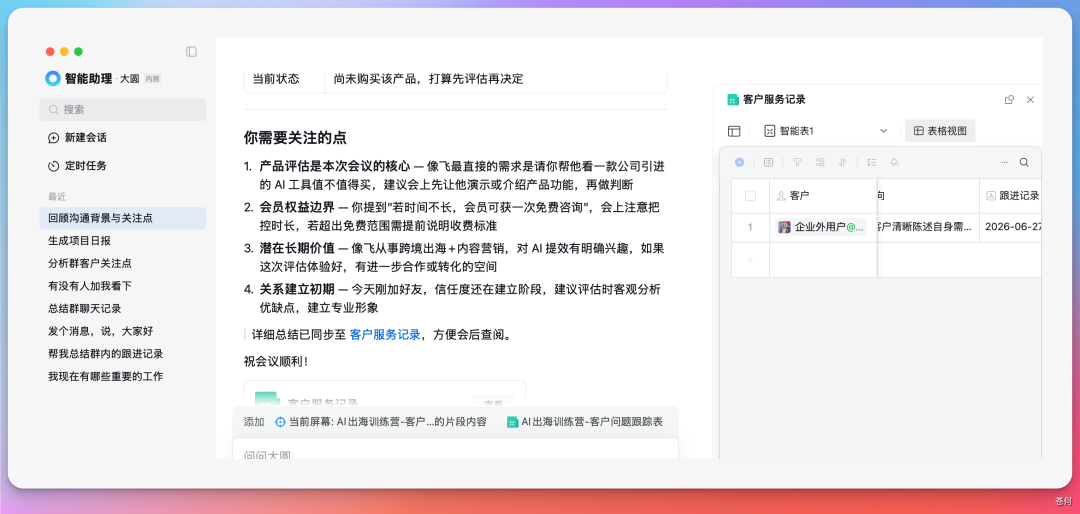
Task: Select the 当前屏幕 attachment chip
Action: (381, 422)
